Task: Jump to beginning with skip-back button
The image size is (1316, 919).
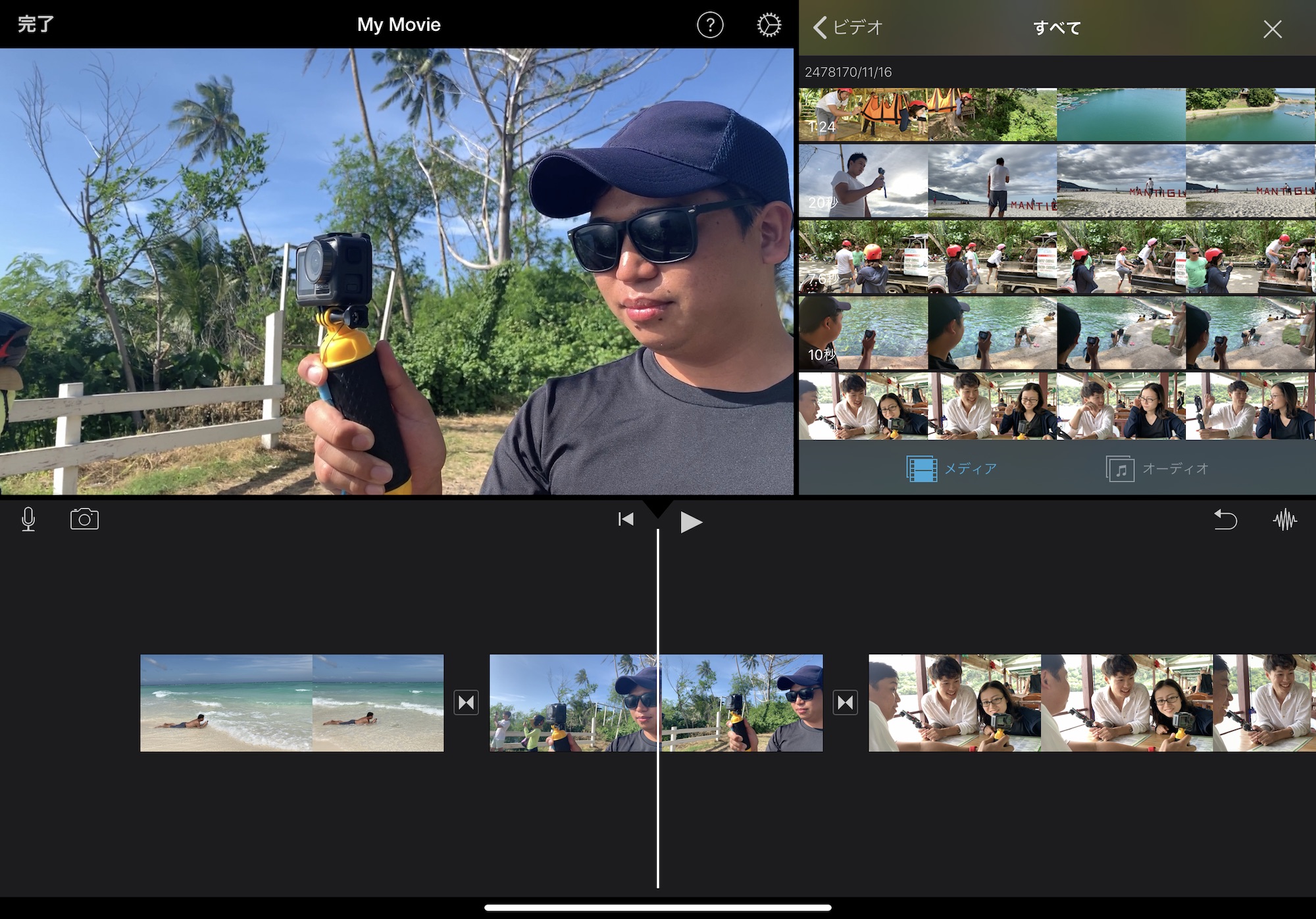Action: click(x=626, y=520)
